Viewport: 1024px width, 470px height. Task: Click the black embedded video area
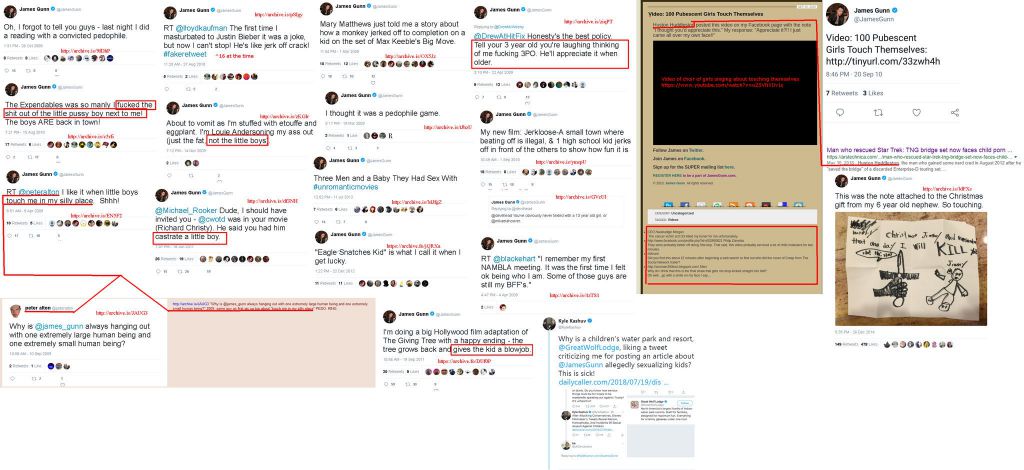tap(735, 93)
